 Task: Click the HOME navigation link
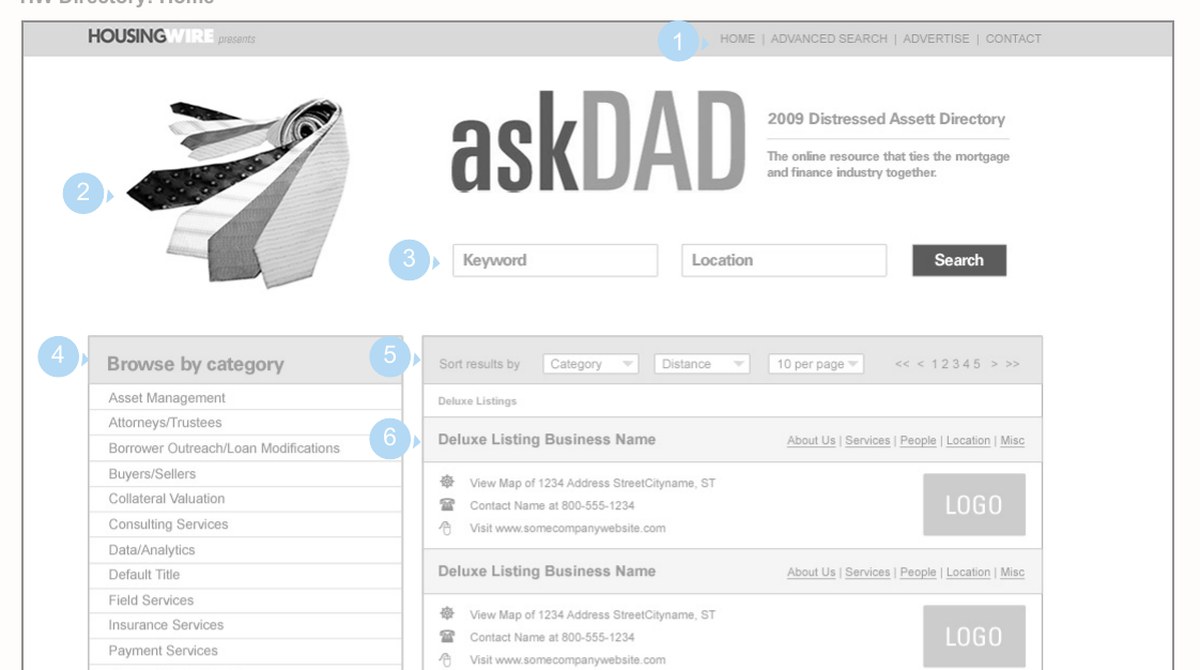(x=737, y=39)
